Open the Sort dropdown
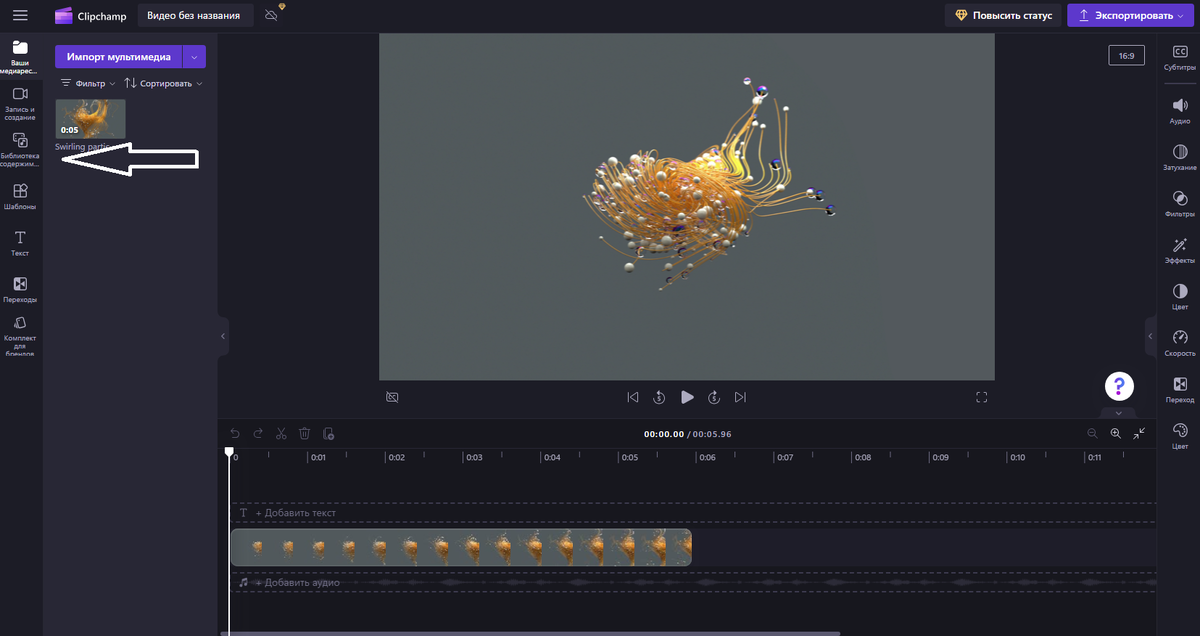The image size is (1200, 636). pos(164,84)
